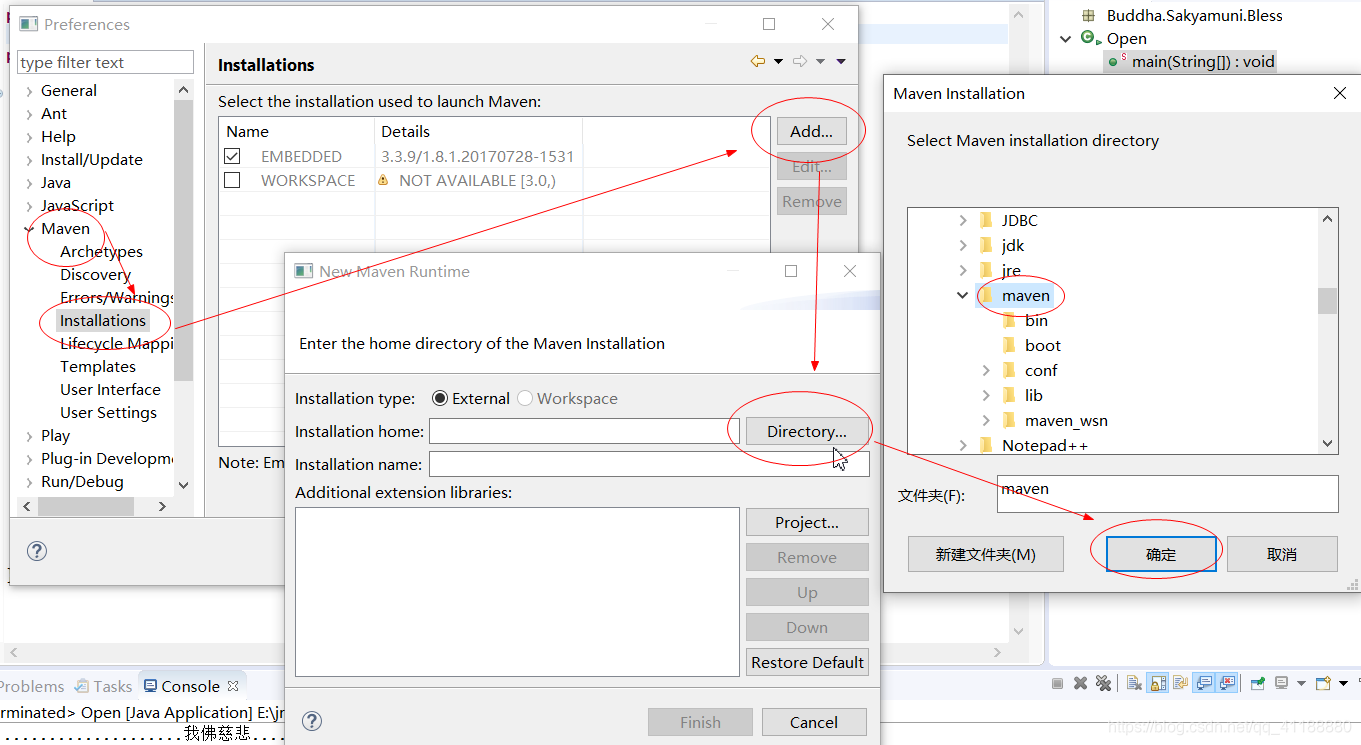Open the Back history dropdown arrow
Screen dimensions: 1361x745
pos(778,62)
